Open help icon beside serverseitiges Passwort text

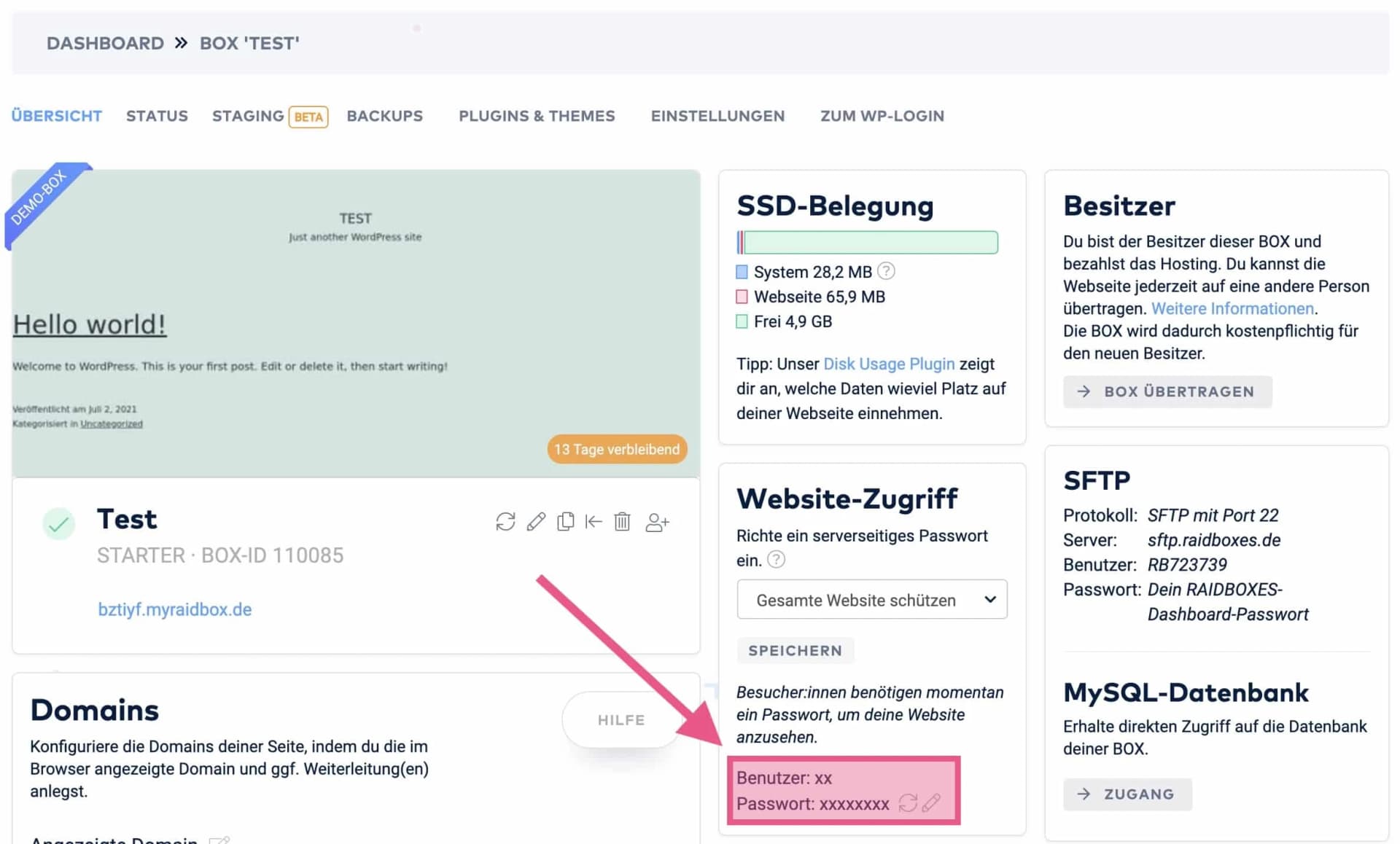[777, 560]
